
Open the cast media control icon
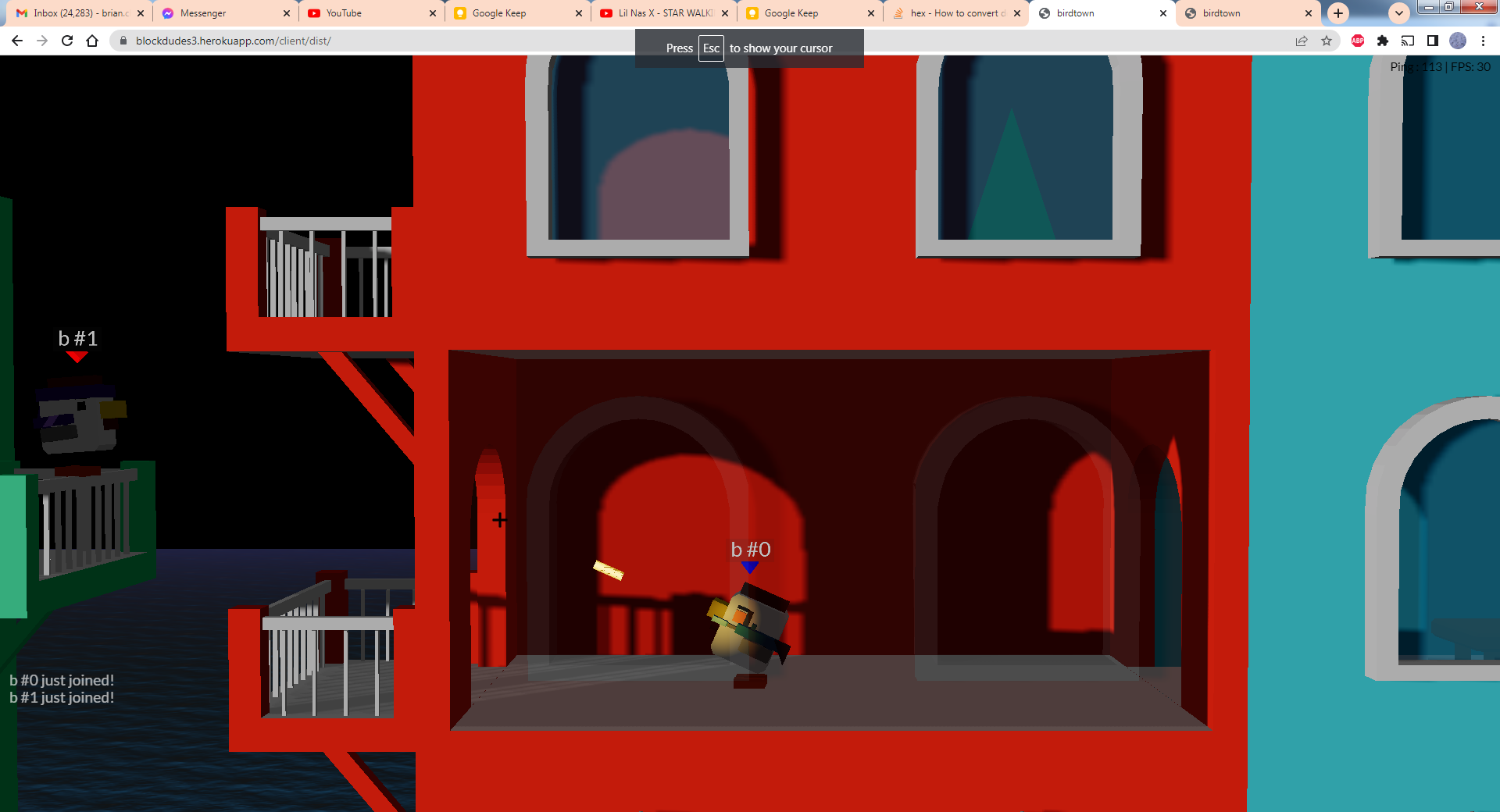point(1408,41)
